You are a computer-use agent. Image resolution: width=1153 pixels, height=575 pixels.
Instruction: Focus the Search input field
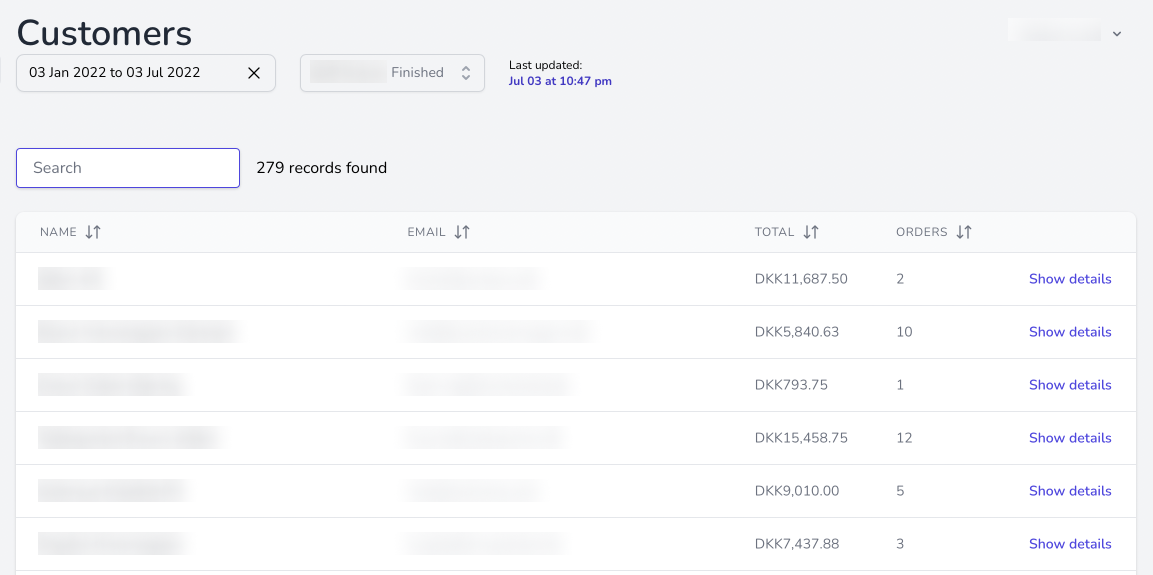(x=128, y=168)
